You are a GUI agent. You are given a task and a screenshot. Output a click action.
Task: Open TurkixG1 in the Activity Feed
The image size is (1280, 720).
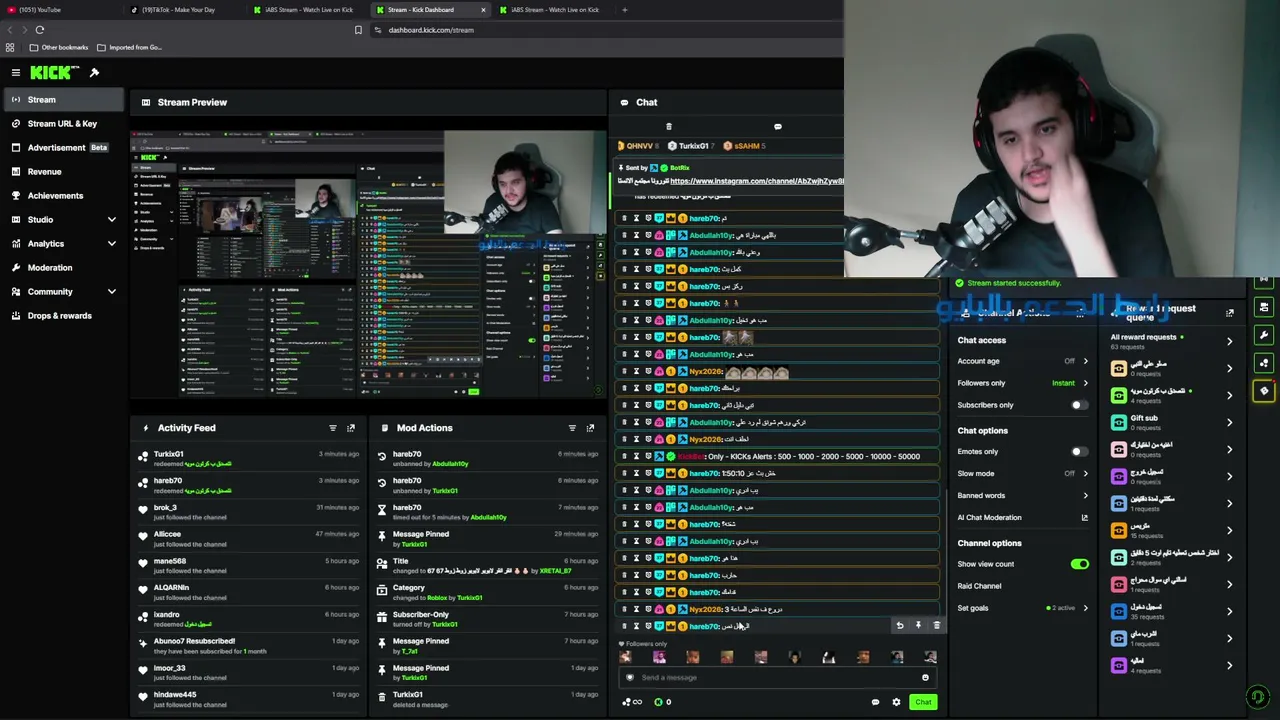(168, 454)
